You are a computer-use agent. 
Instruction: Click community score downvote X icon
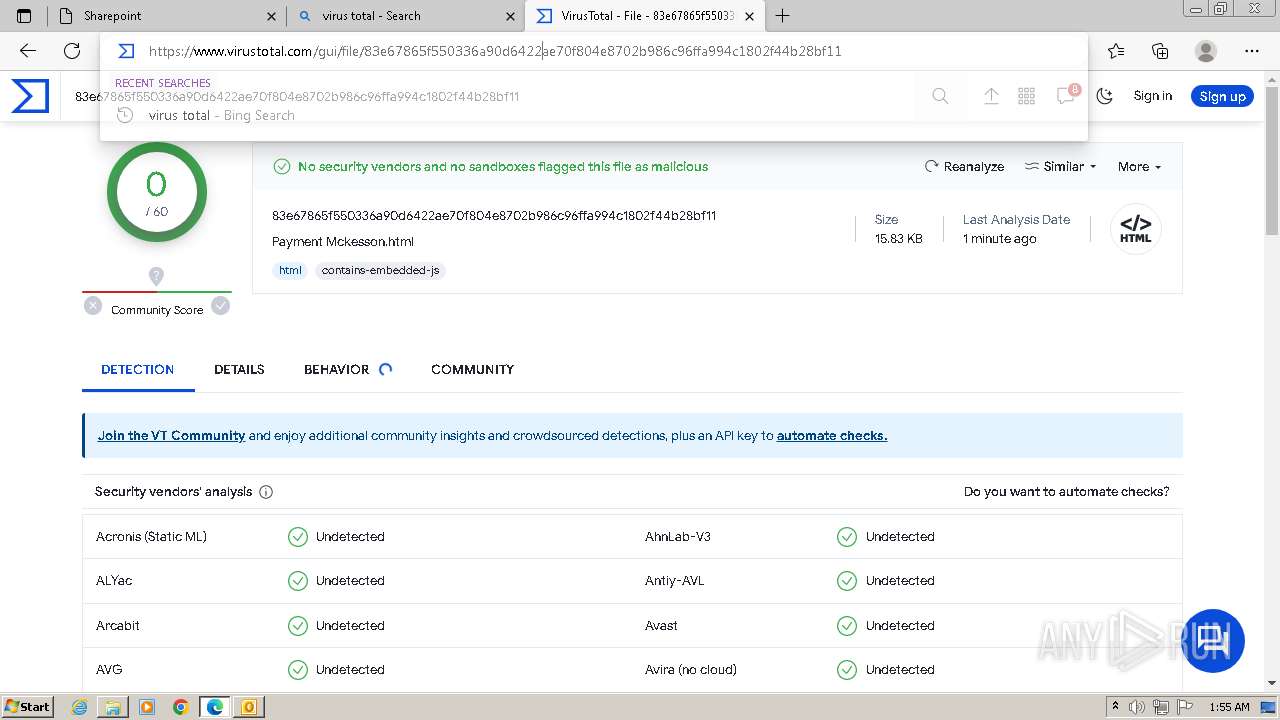point(93,306)
